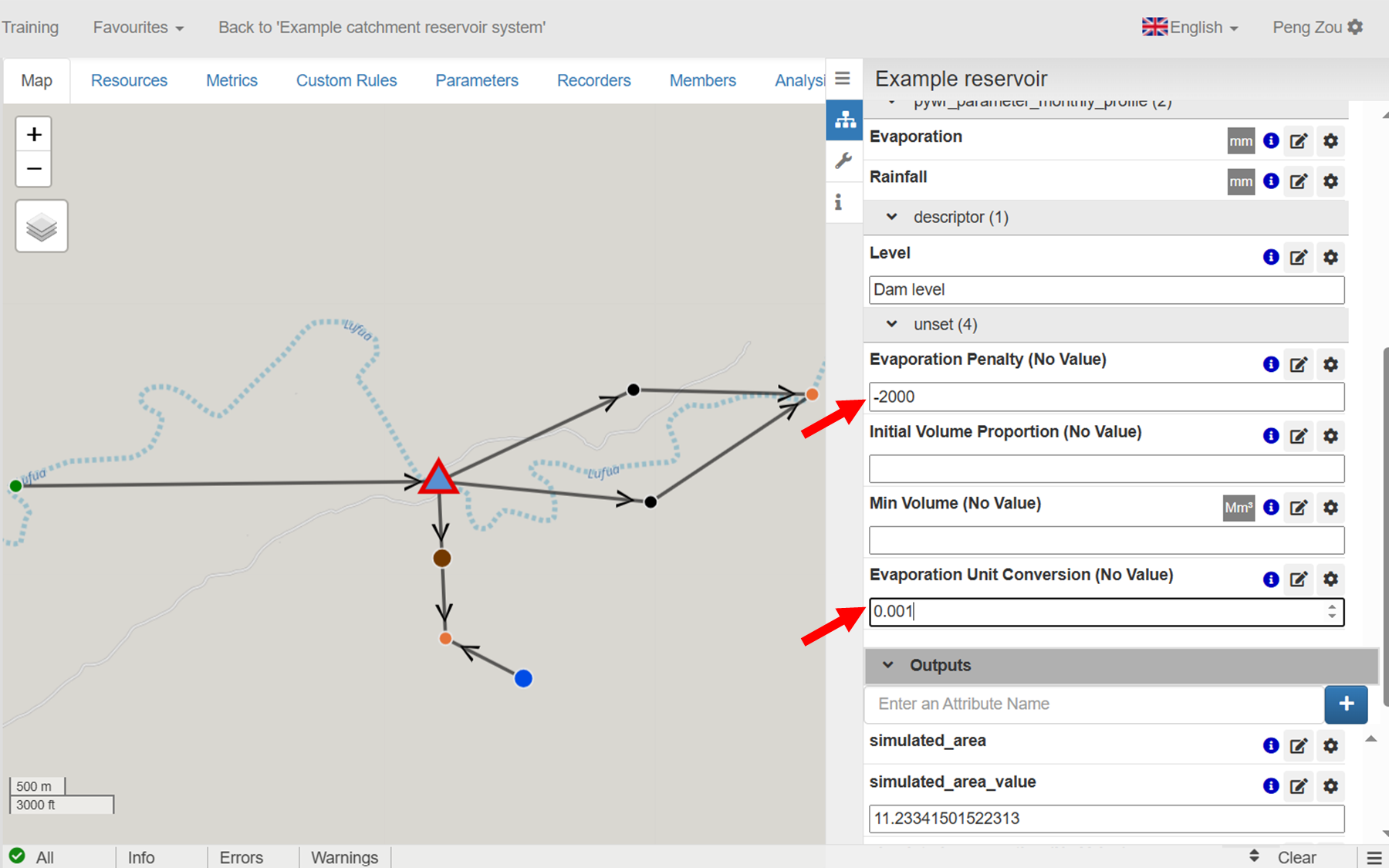This screenshot has height=868, width=1389.
Task: Go back to 'Example catchment reservoir system'
Action: 381,28
